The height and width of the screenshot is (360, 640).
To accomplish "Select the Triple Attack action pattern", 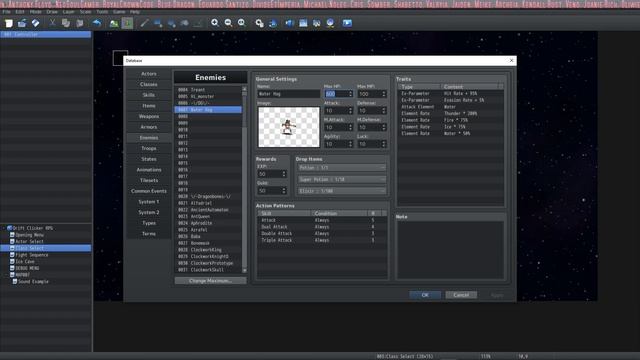I will pyautogui.click(x=322, y=240).
